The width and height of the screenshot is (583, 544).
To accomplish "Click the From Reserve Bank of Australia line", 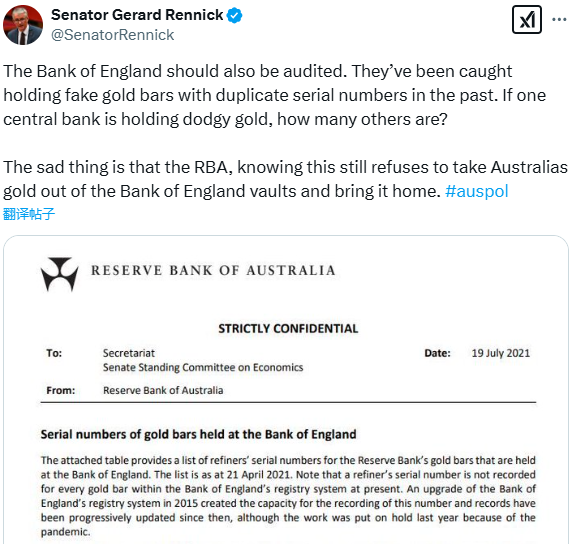I will 135,390.
